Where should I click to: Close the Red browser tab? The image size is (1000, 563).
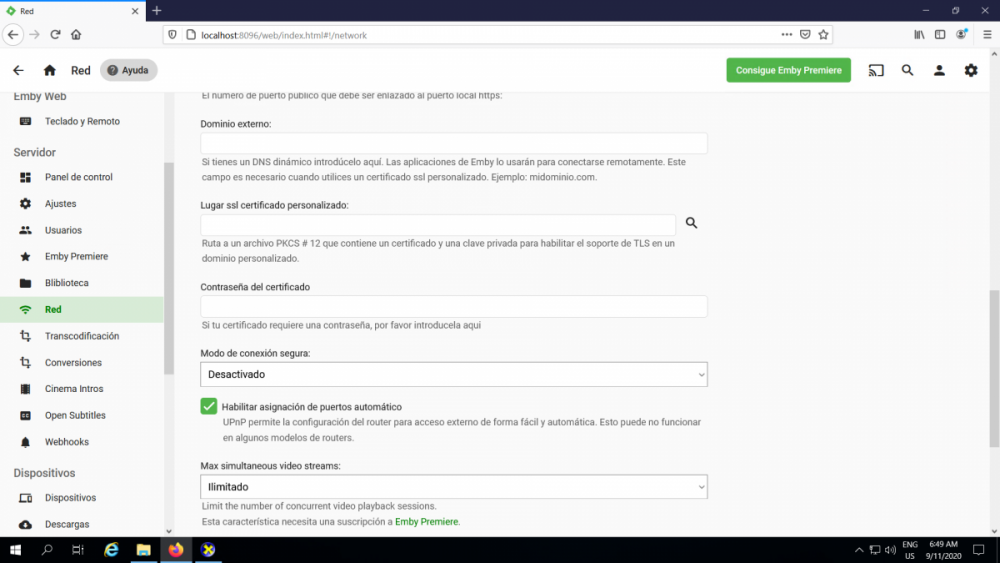135,11
